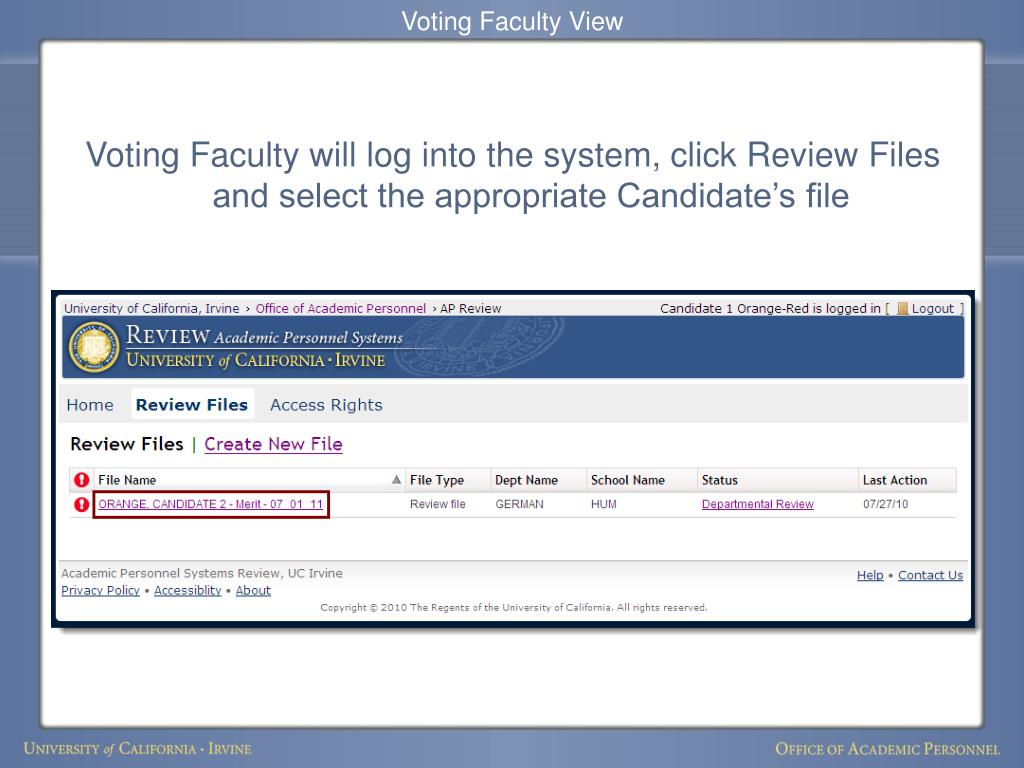Click 'Academic Personnel Systems Review, UC Irvine' footer text
Viewport: 1024px width, 768px height.
tap(202, 573)
